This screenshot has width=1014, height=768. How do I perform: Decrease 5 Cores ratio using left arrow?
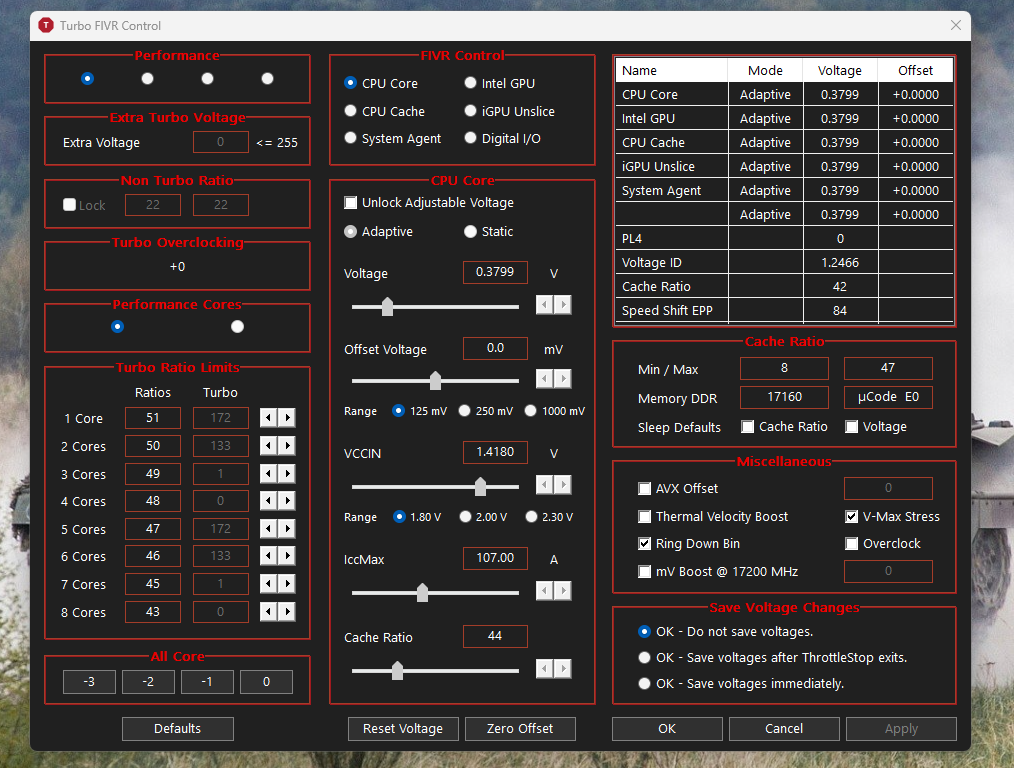268,529
